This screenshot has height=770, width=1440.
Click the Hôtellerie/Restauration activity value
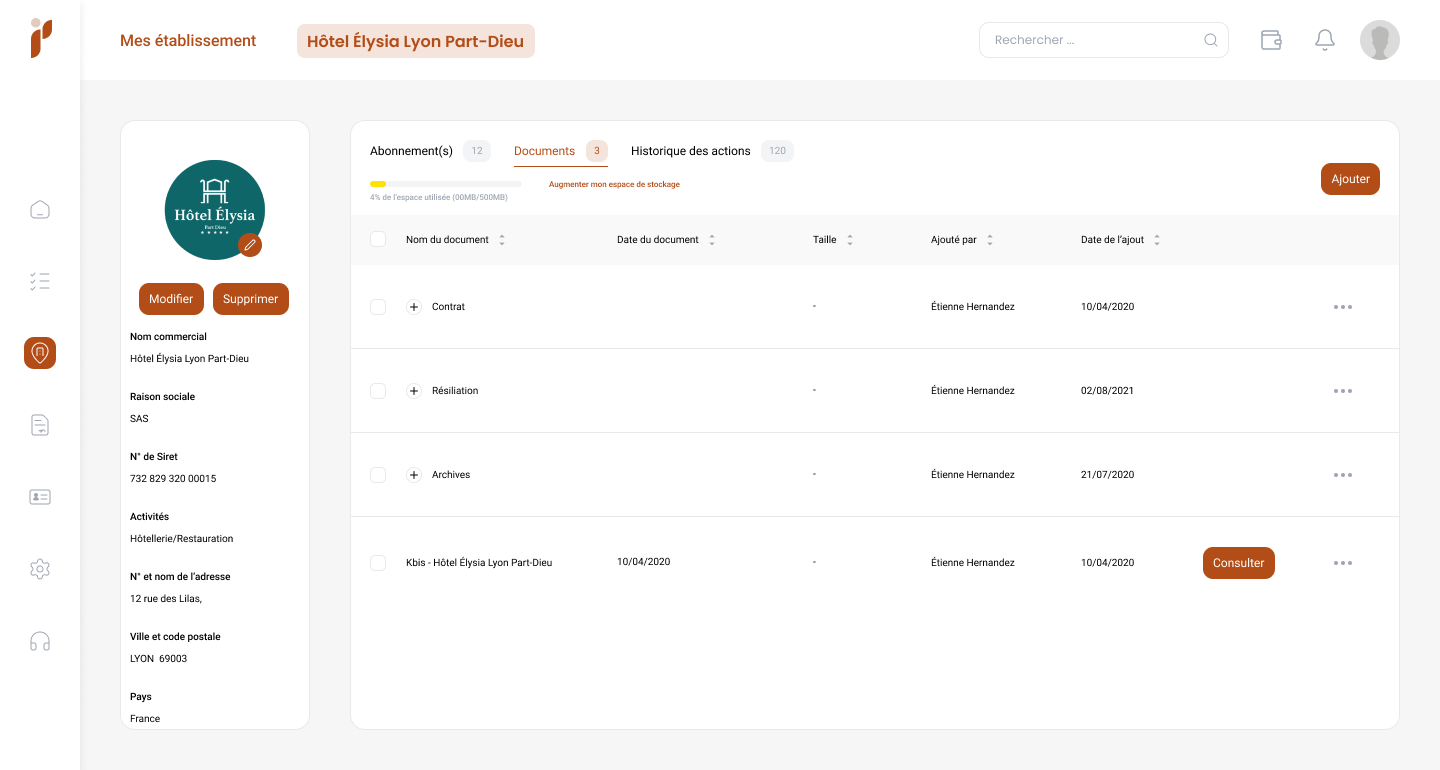(x=182, y=539)
